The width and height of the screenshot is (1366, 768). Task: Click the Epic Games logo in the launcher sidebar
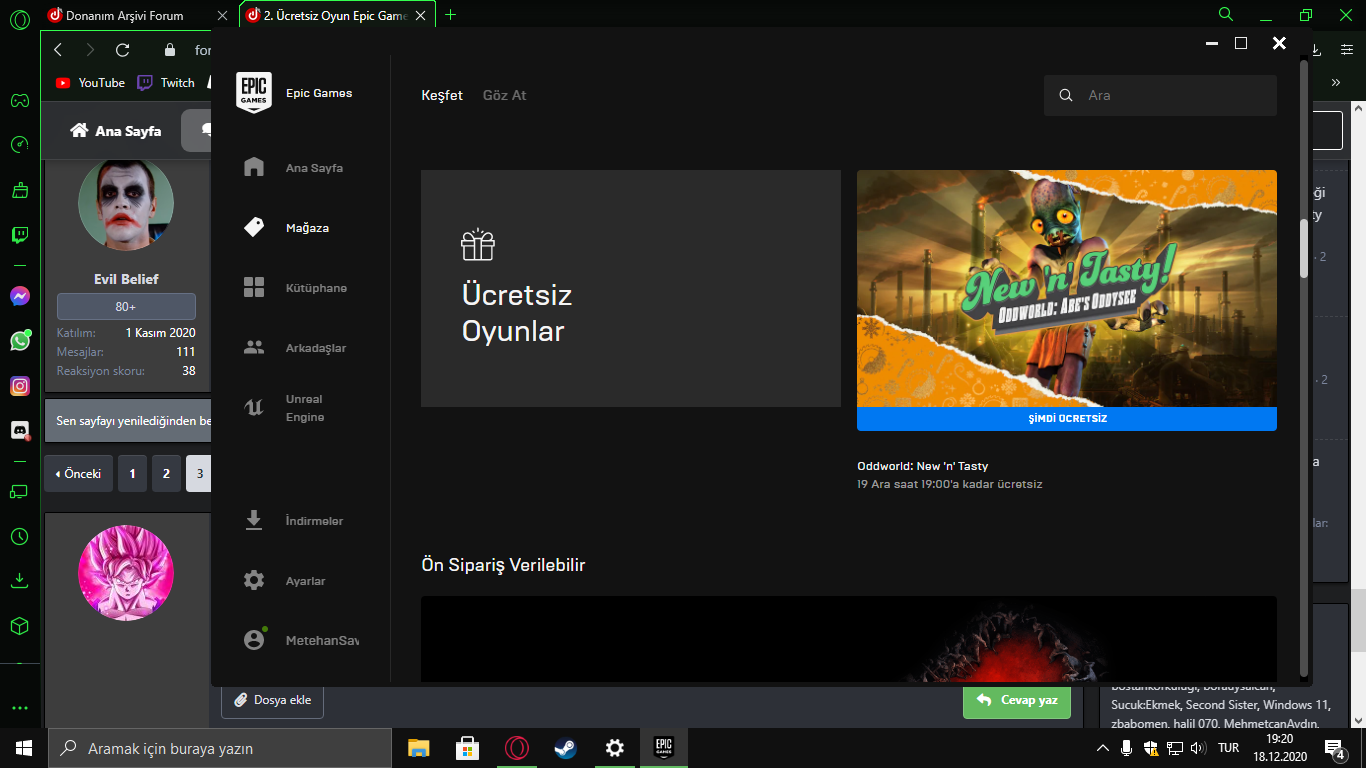254,93
